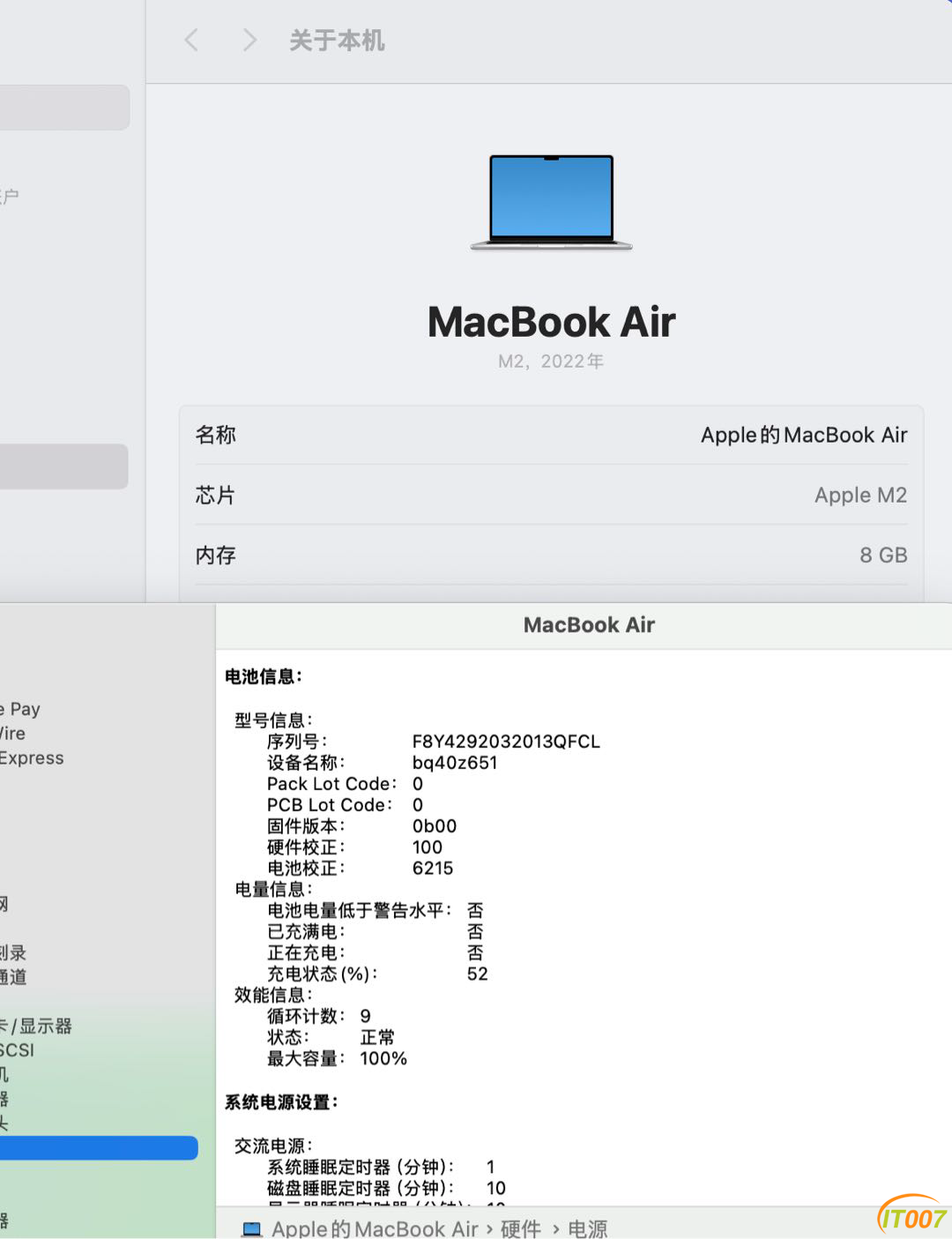952x1239 pixels.
Task: Click the maximum capacity value '100%'
Action: coord(383,1059)
